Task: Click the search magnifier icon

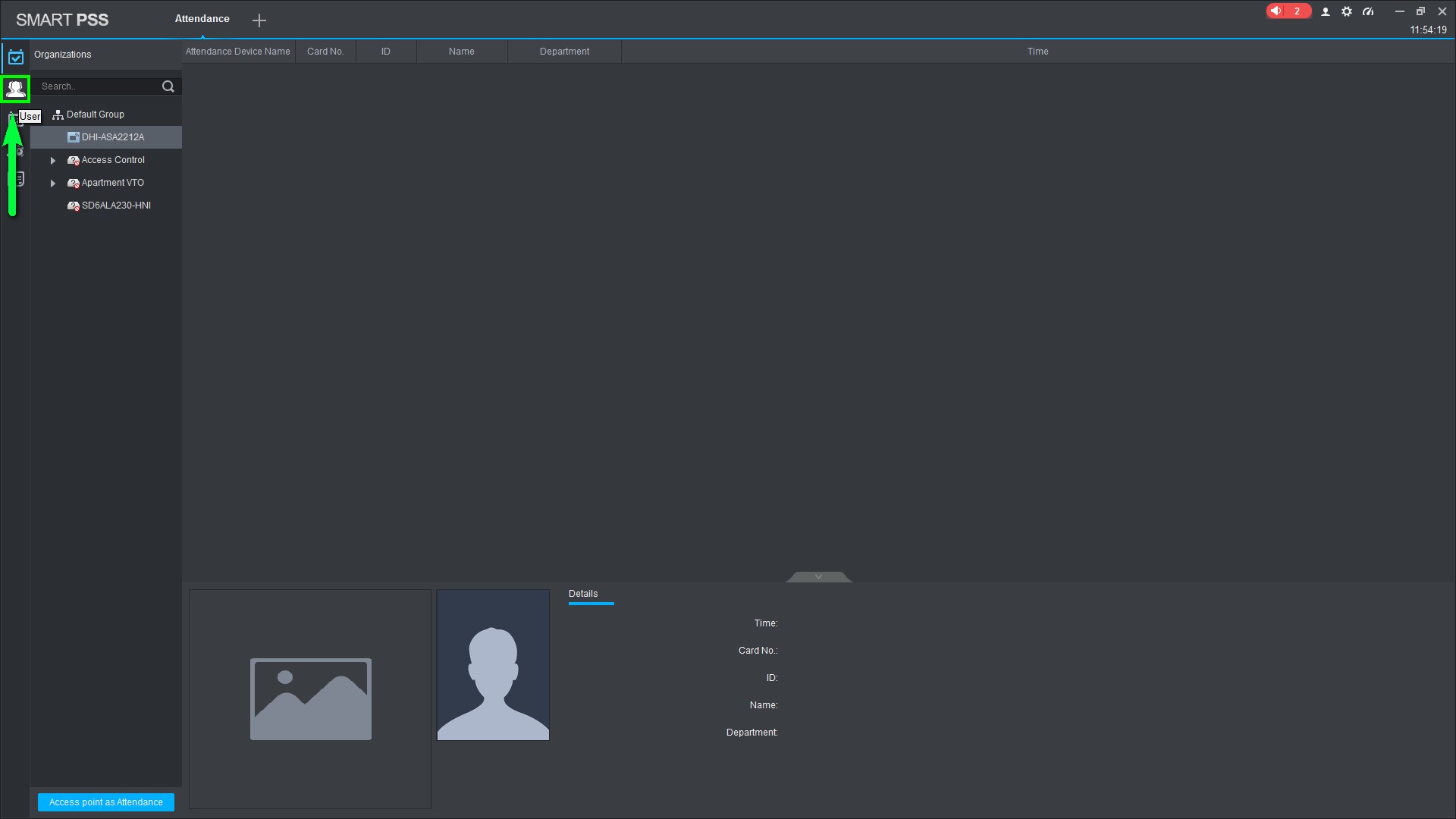Action: [168, 86]
